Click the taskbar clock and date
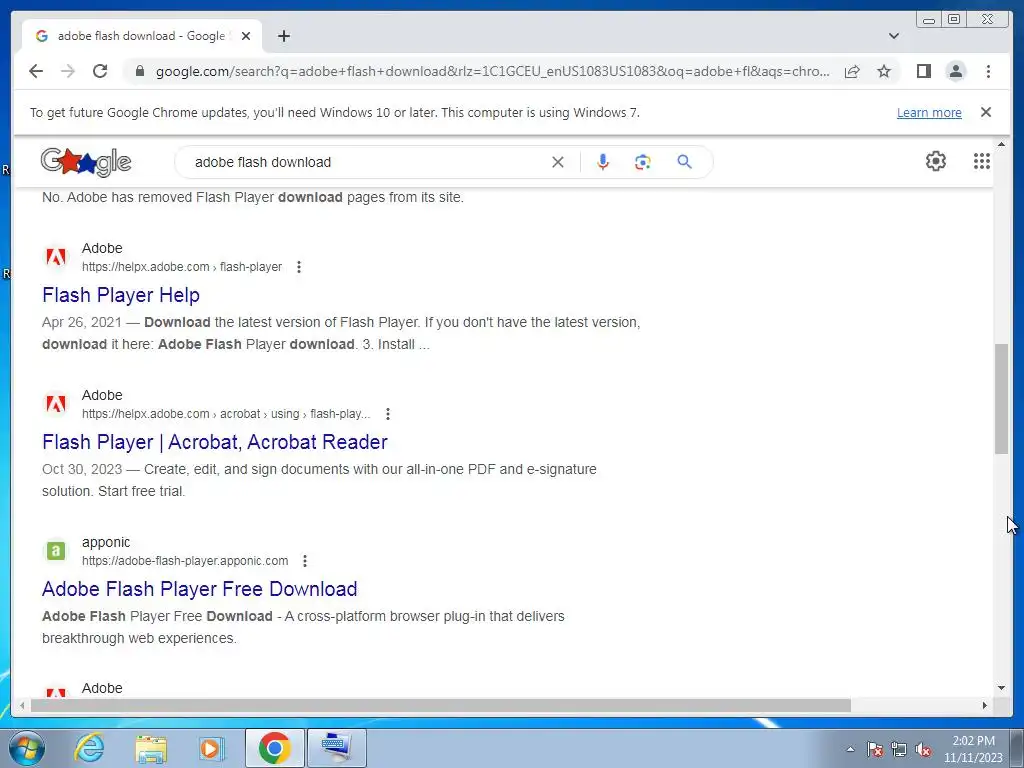The height and width of the screenshot is (768, 1024). tap(972, 749)
